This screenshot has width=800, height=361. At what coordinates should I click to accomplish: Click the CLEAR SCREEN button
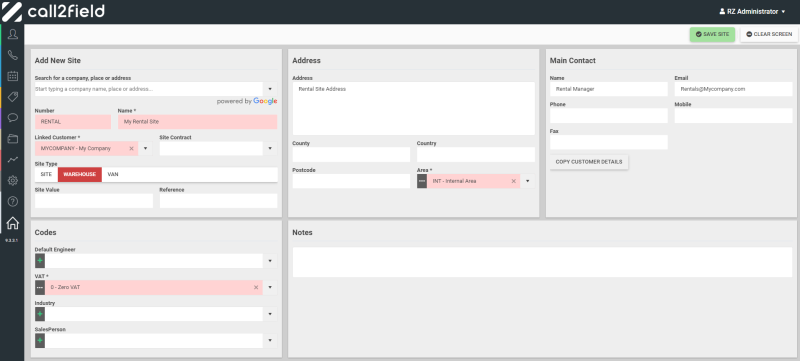(x=769, y=34)
